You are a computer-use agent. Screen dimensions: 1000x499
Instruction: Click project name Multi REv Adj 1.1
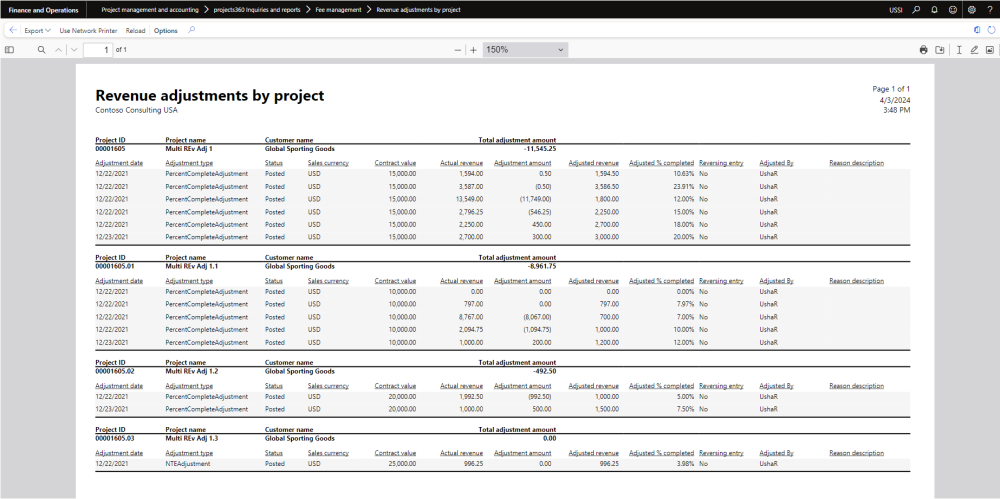coord(192,267)
